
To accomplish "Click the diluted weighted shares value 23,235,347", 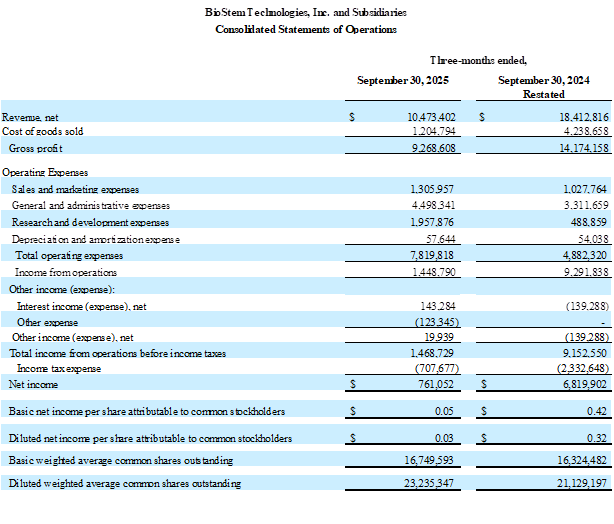I will 431,484.
